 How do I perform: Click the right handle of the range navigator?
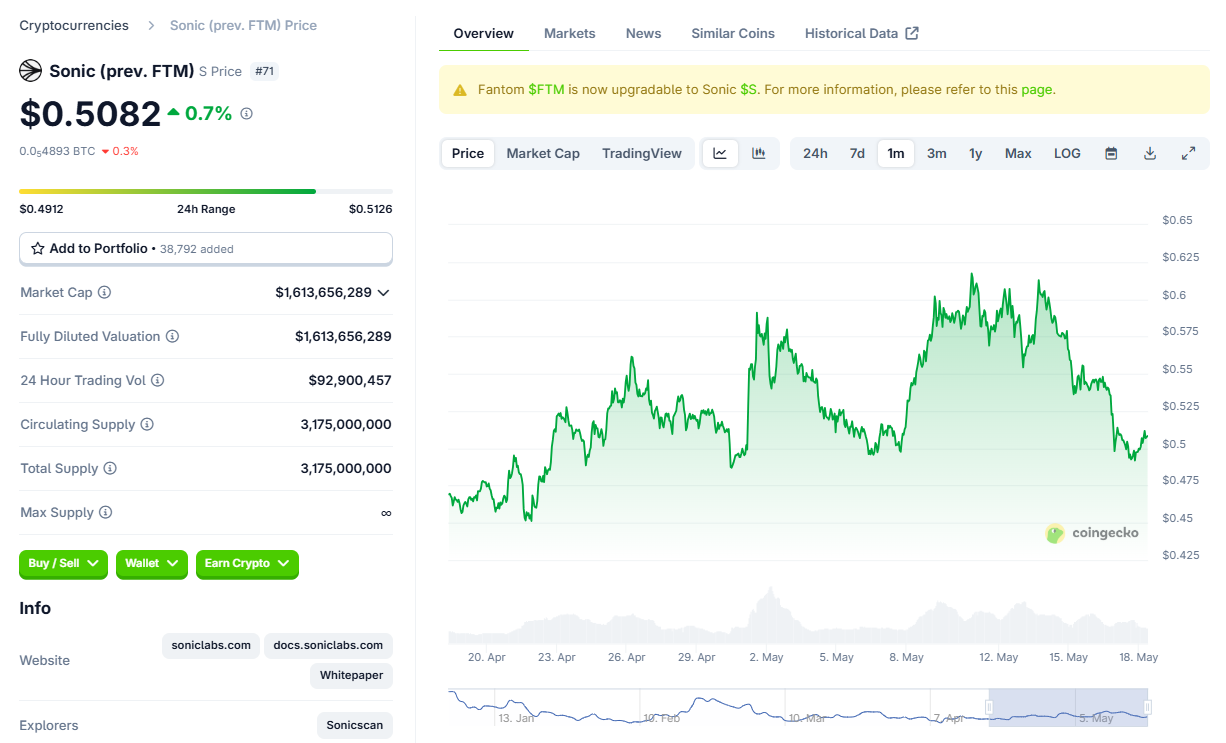(x=1148, y=707)
